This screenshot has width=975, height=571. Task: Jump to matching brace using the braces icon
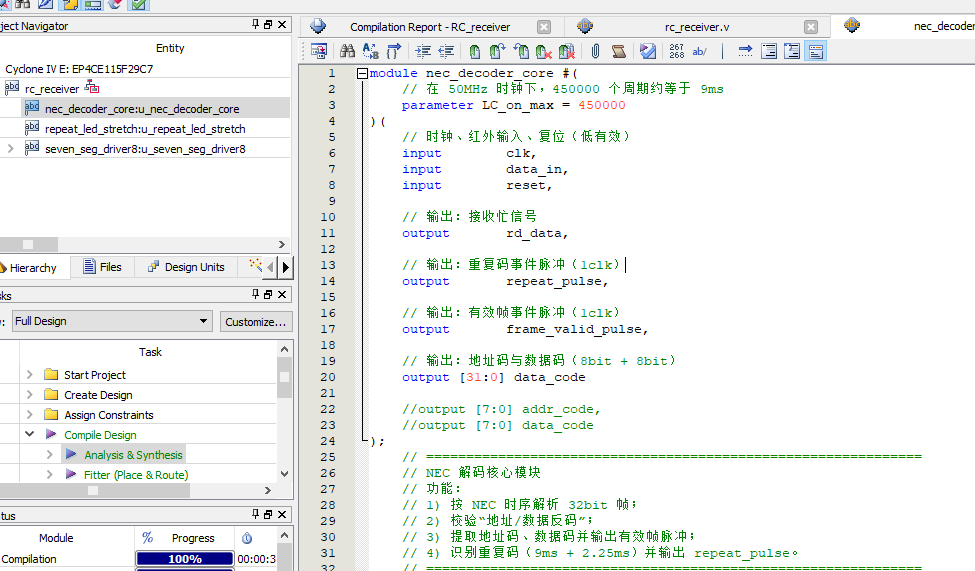pos(394,51)
